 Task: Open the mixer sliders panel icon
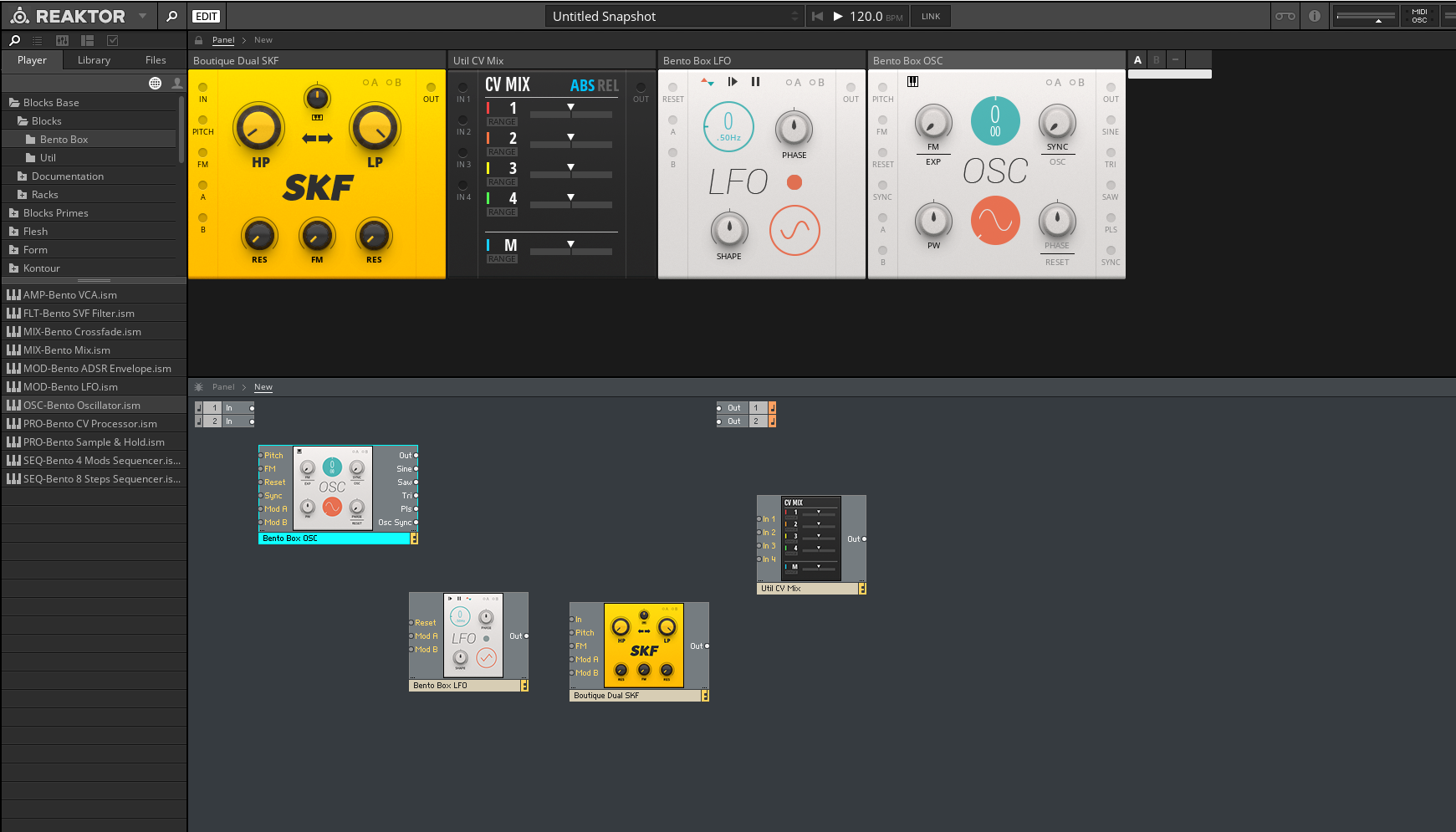tap(62, 40)
